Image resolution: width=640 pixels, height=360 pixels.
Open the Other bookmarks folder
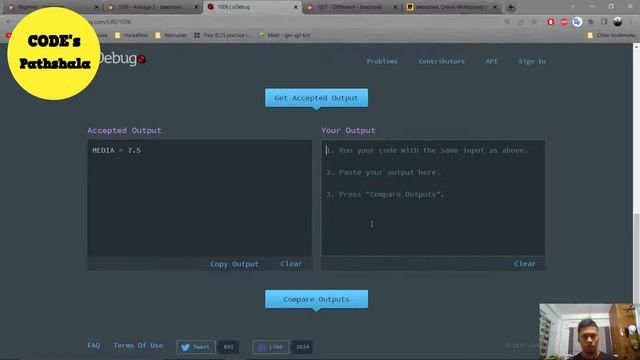pos(611,36)
